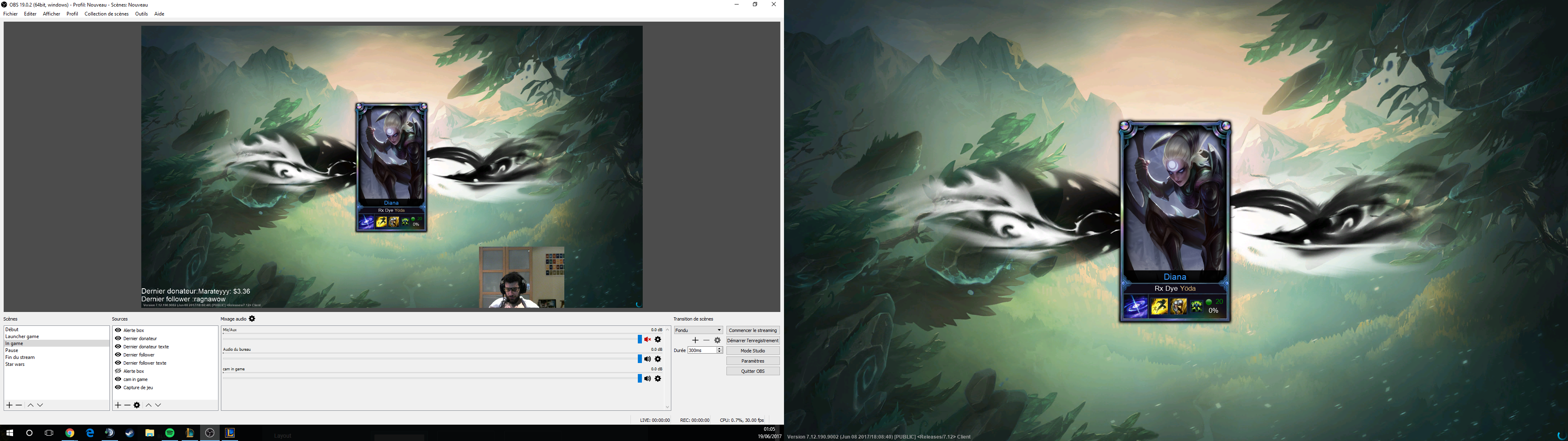Open the Editer menu
The height and width of the screenshot is (441, 1568).
[x=31, y=14]
